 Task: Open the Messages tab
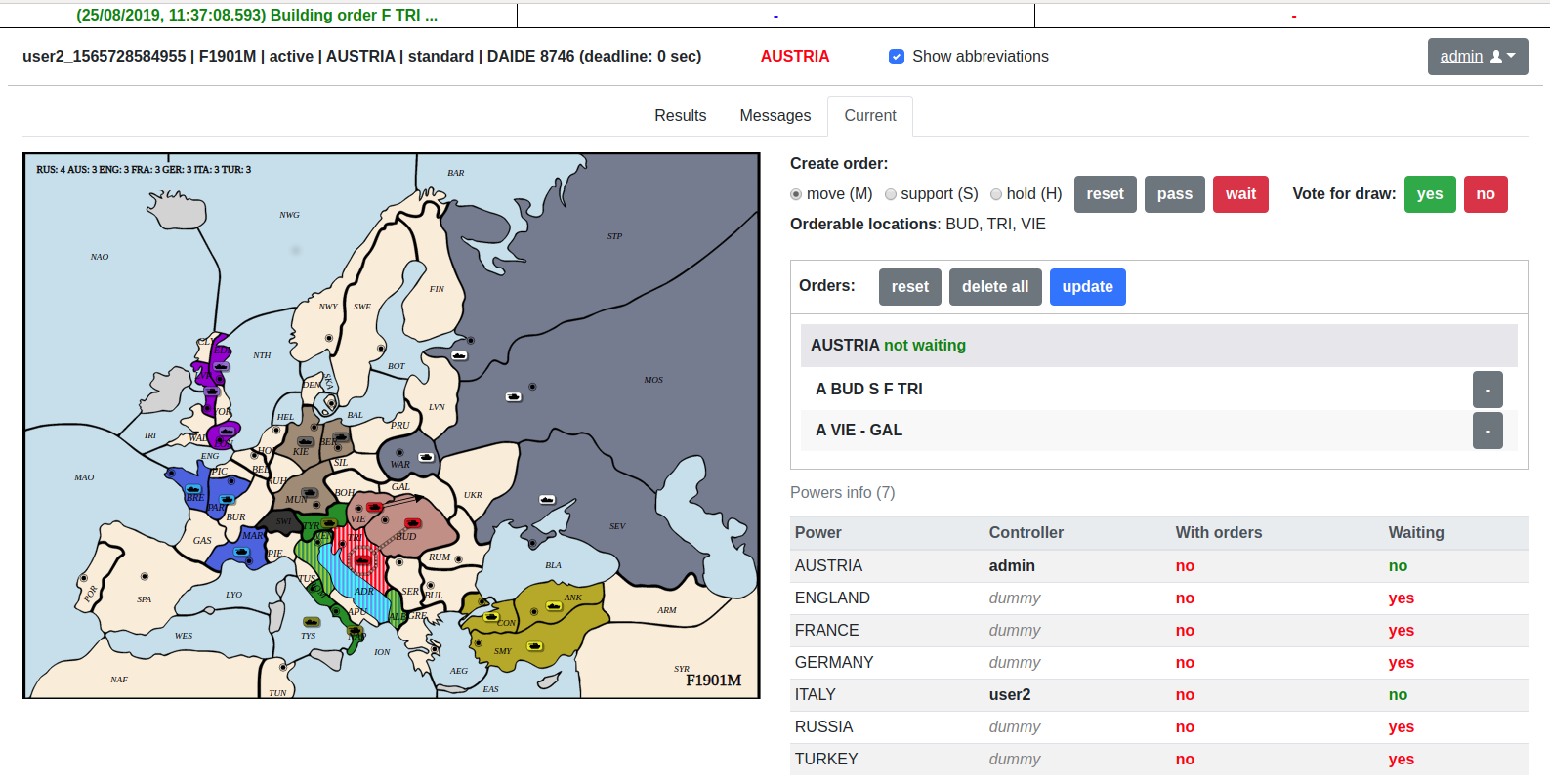pyautogui.click(x=775, y=115)
